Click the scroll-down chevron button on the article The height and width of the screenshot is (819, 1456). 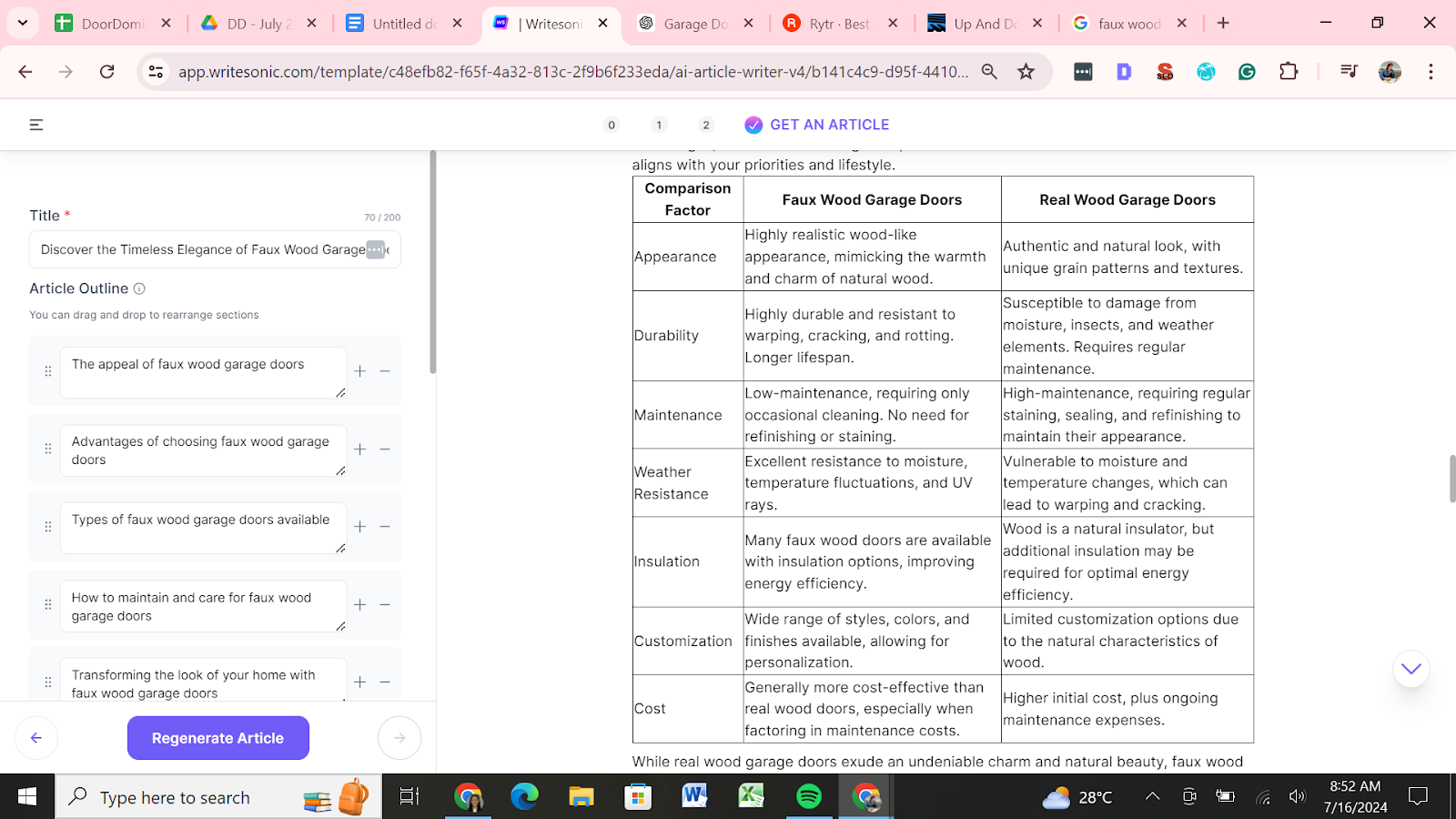(1411, 669)
